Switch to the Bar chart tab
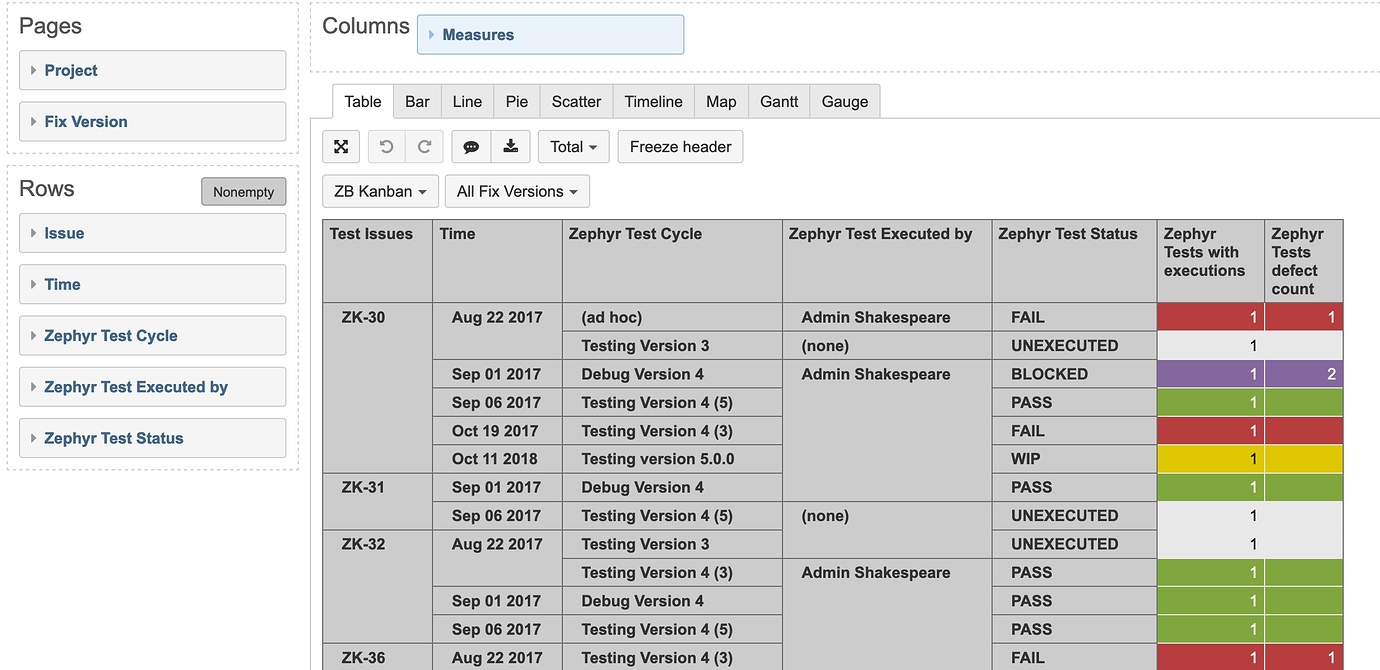The height and width of the screenshot is (670, 1380). pyautogui.click(x=417, y=101)
